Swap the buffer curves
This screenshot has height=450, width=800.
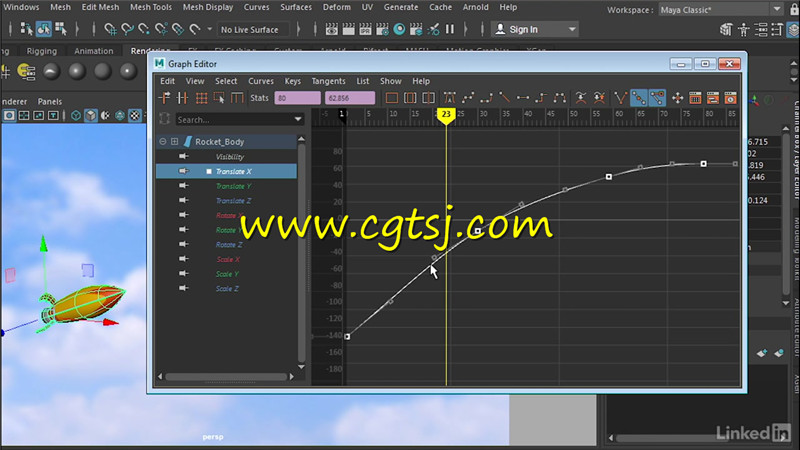tap(599, 98)
